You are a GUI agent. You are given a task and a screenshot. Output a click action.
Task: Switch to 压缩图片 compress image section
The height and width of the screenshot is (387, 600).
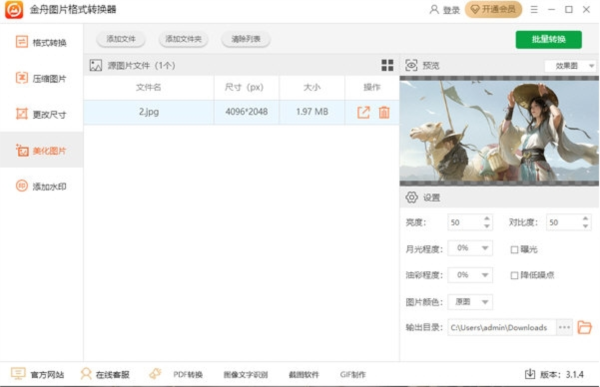click(41, 78)
